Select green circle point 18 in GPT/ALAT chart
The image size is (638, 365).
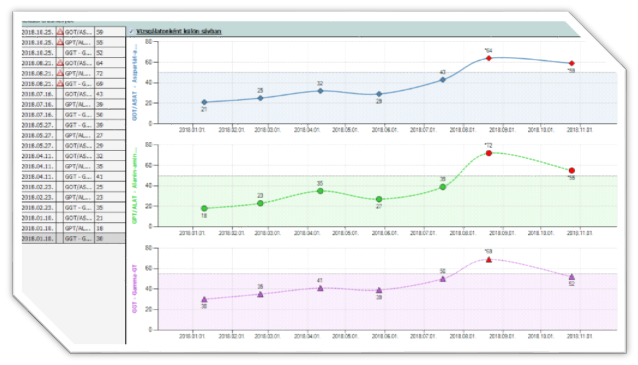tap(204, 208)
